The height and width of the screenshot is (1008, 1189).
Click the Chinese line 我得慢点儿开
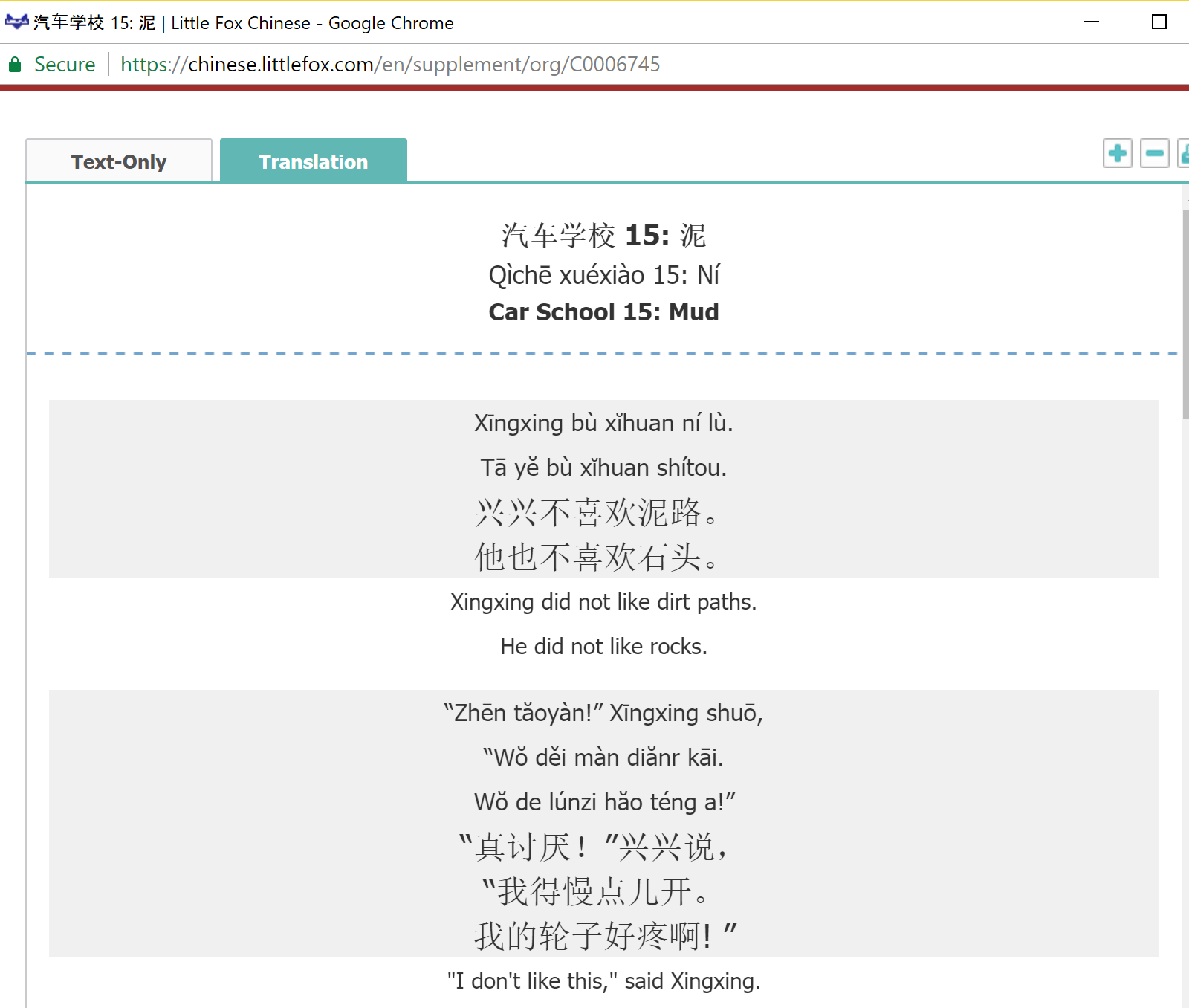597,891
